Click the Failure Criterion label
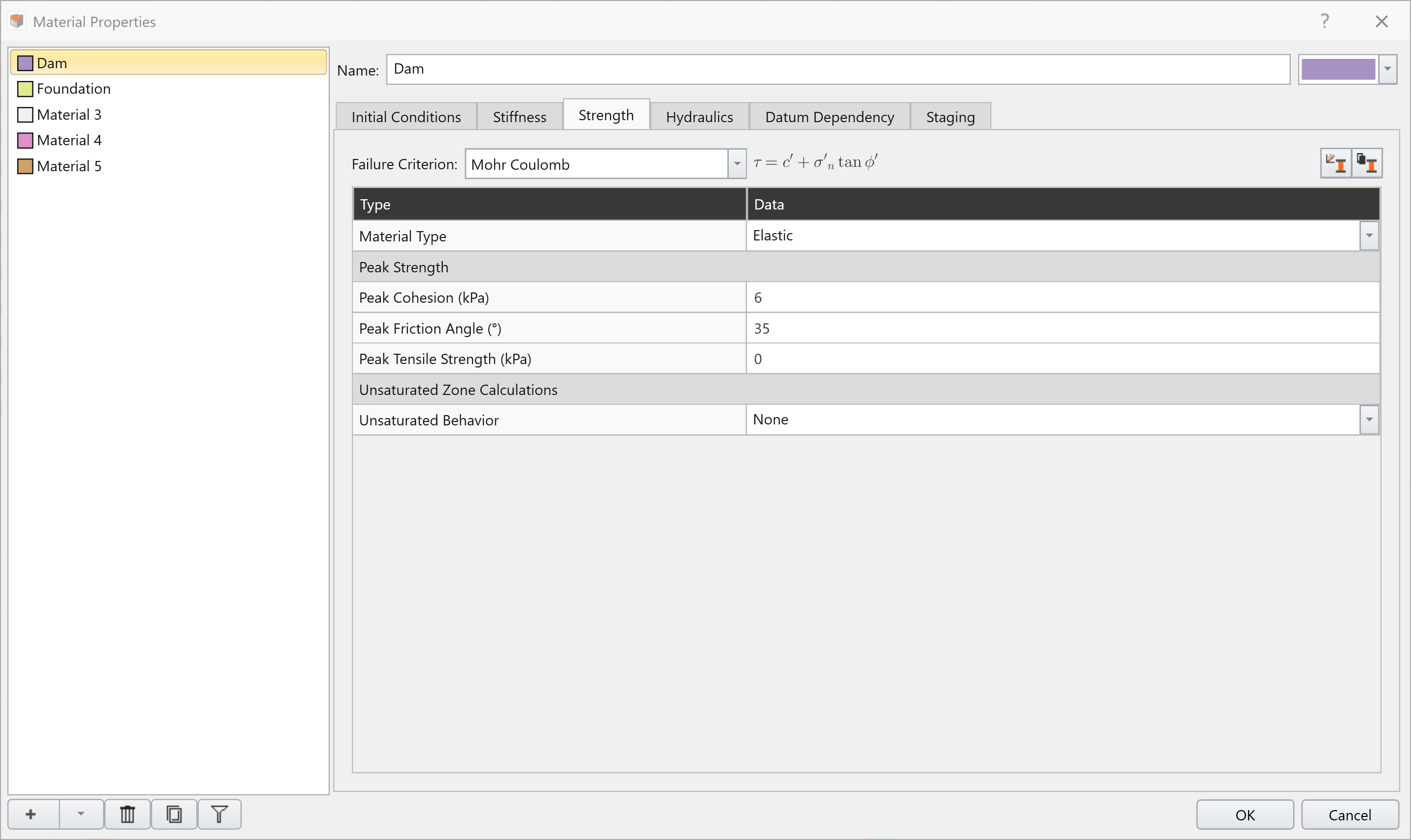 click(404, 164)
